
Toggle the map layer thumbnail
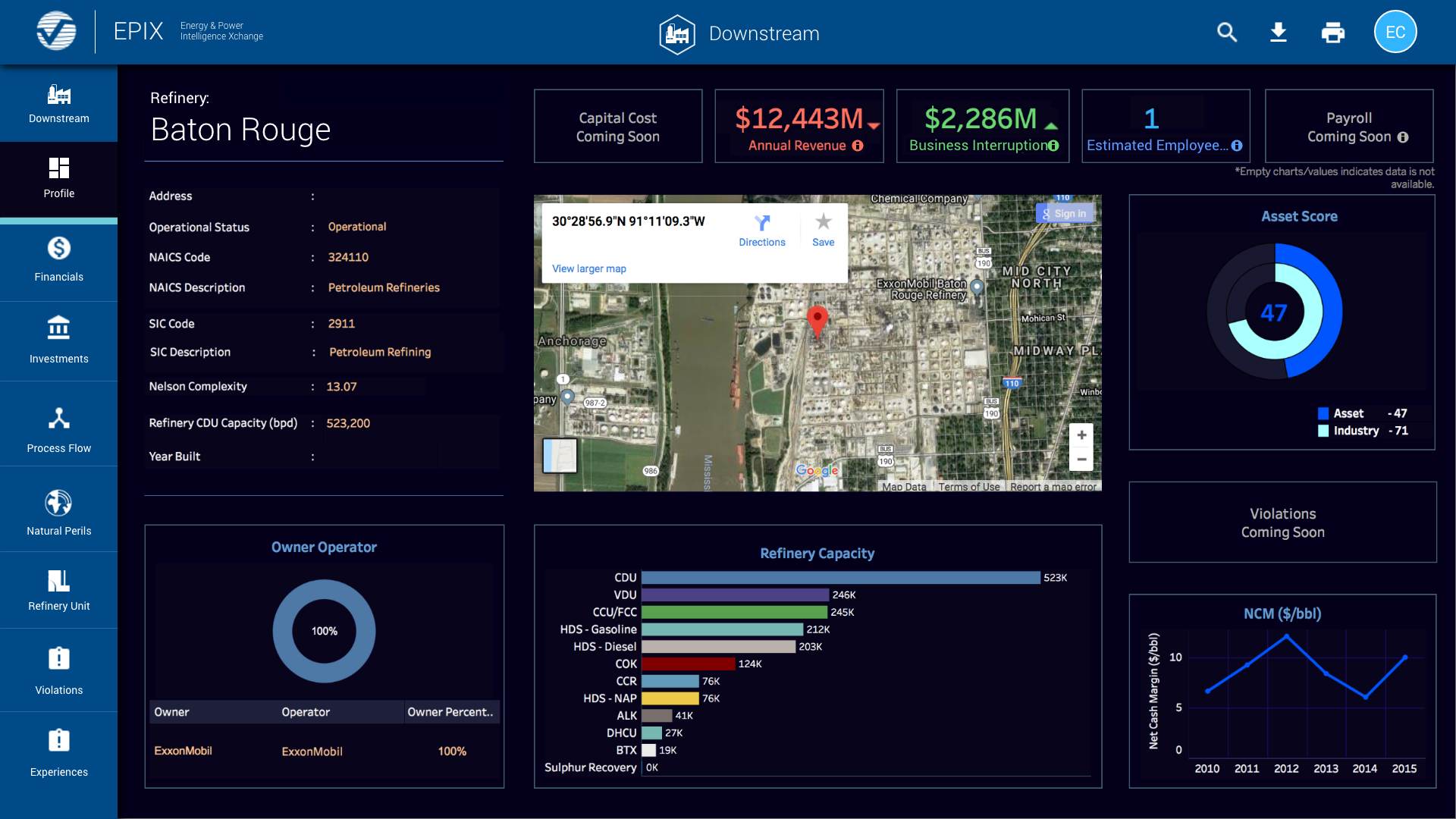point(560,456)
